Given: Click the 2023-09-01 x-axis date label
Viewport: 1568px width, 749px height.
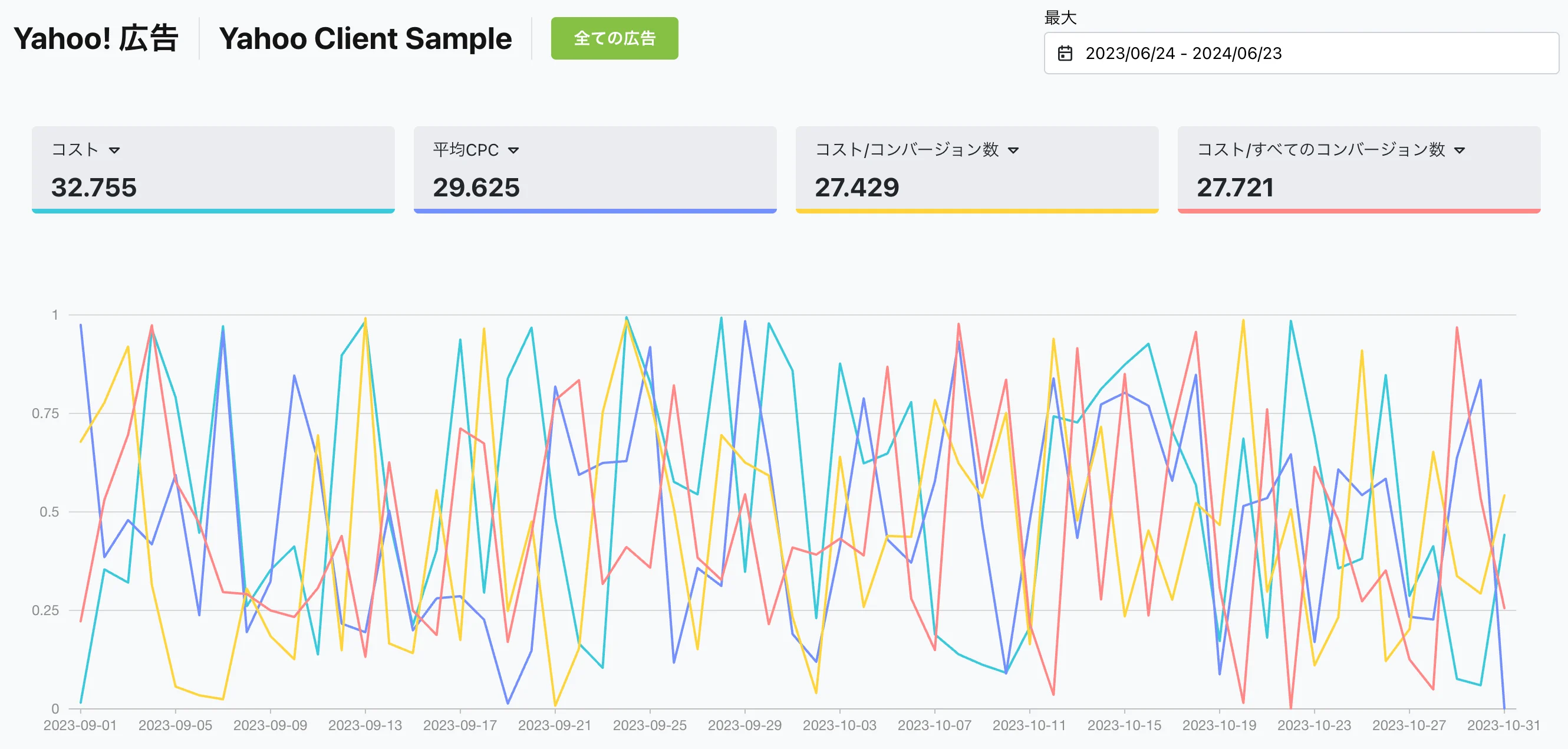Looking at the screenshot, I should coord(80,725).
